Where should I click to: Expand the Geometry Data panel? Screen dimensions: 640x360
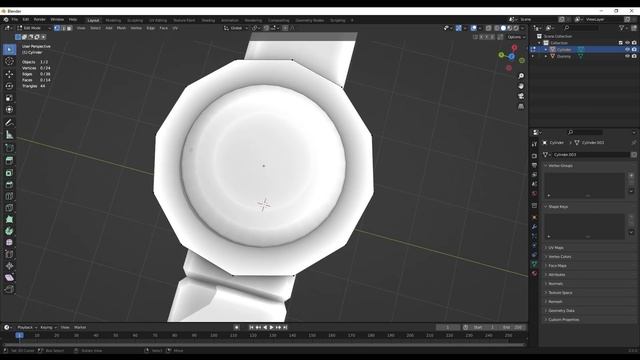pos(561,311)
